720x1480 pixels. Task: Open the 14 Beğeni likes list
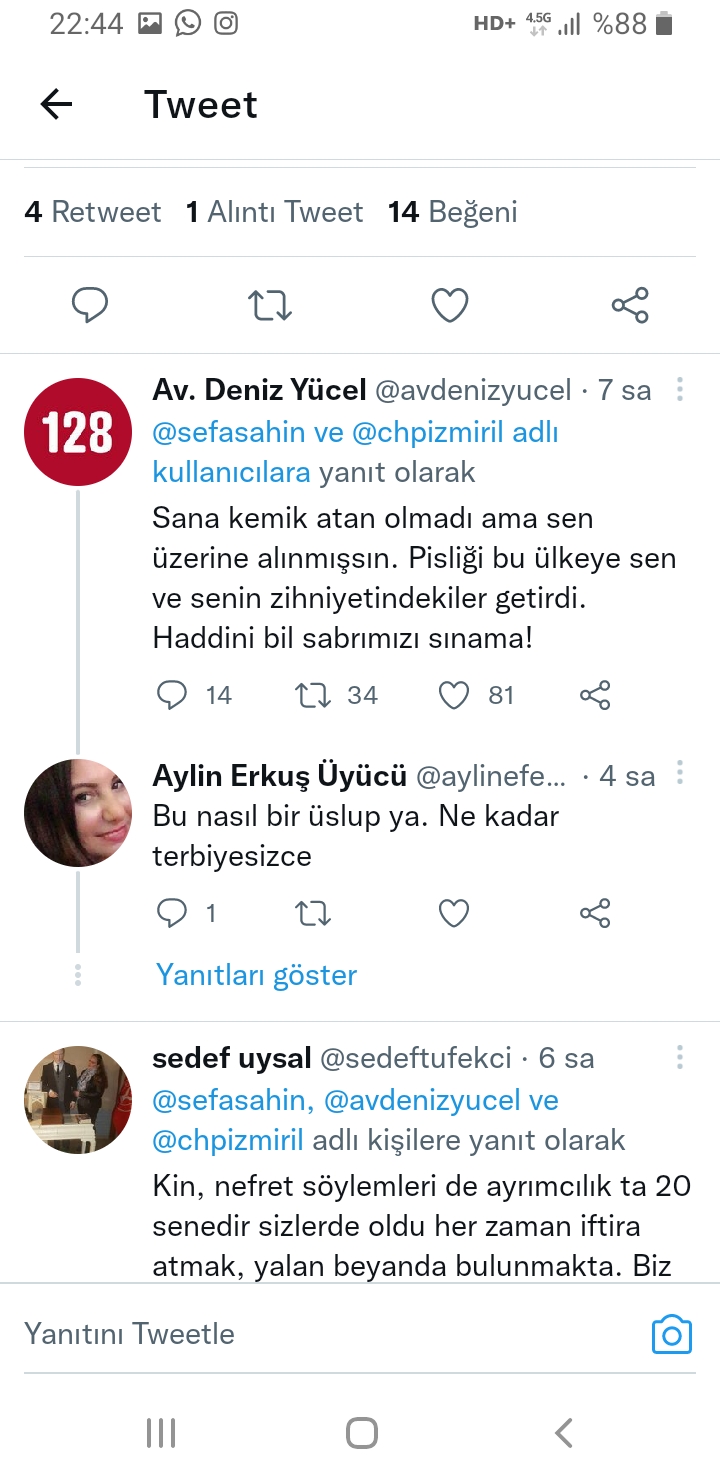click(x=453, y=212)
